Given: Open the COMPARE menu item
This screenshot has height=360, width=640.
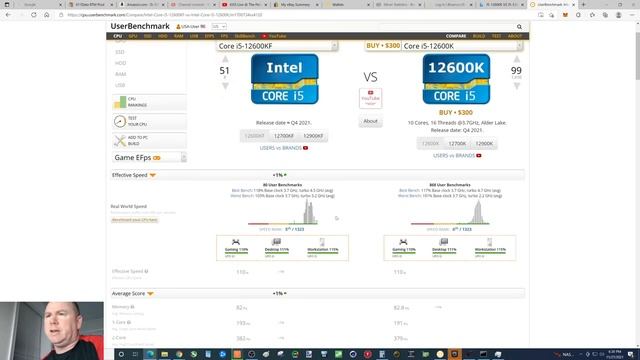Looking at the screenshot, I should tap(456, 36).
